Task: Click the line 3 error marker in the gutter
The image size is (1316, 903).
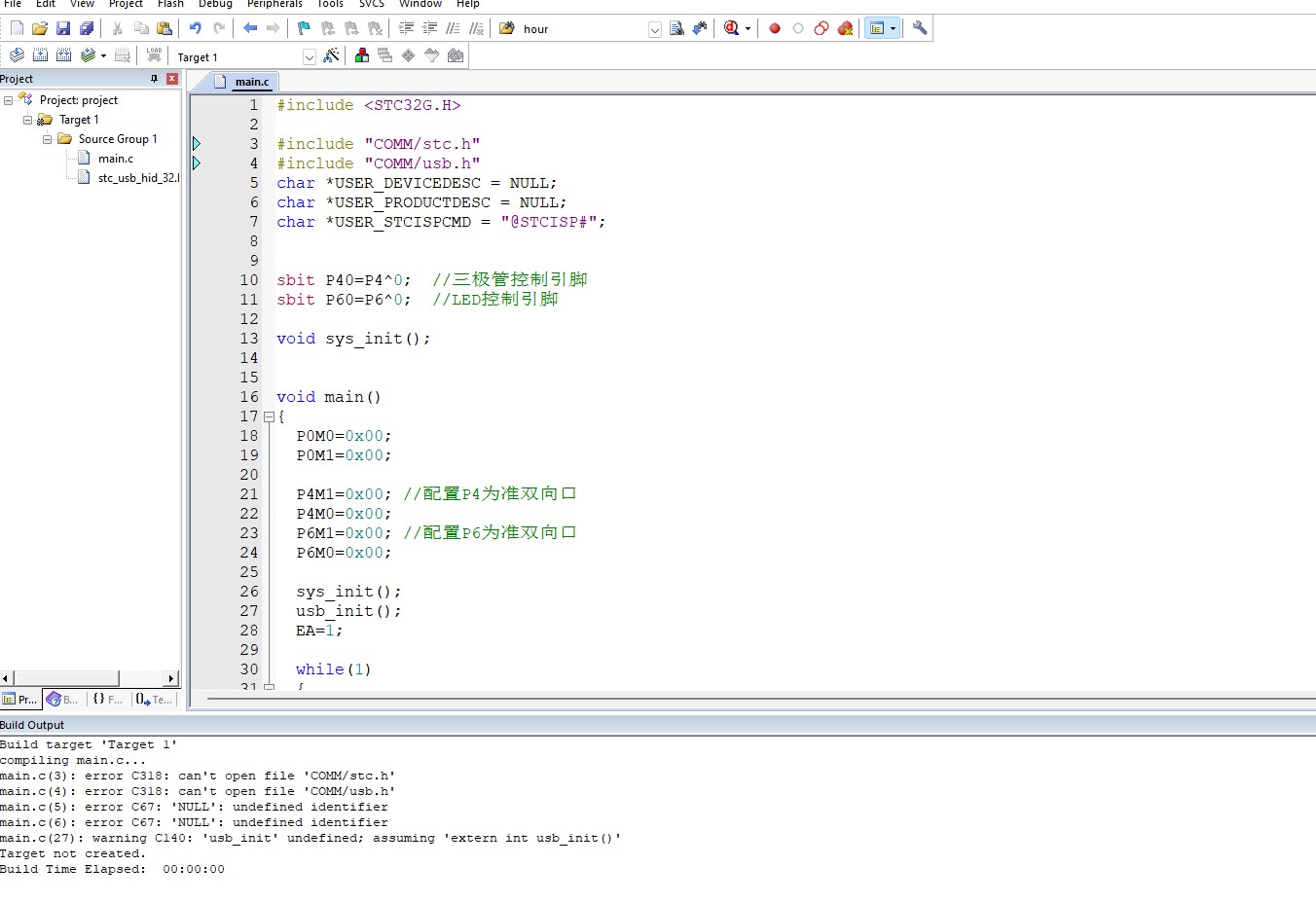Action: click(197, 144)
